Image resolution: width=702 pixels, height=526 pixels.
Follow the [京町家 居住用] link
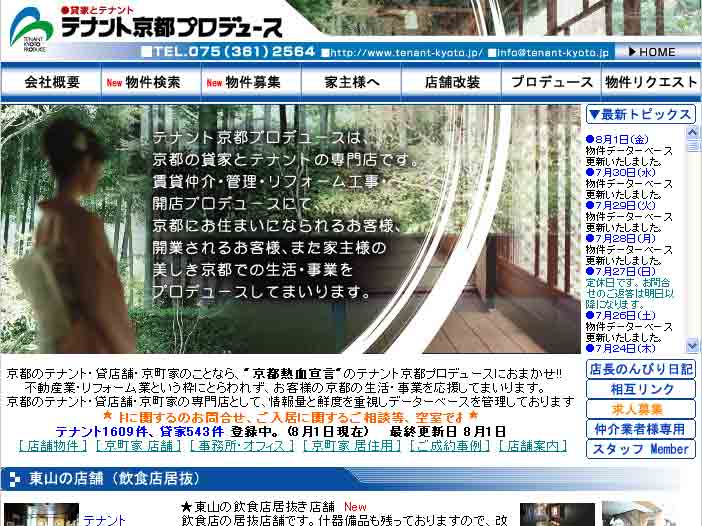pyautogui.click(x=352, y=446)
